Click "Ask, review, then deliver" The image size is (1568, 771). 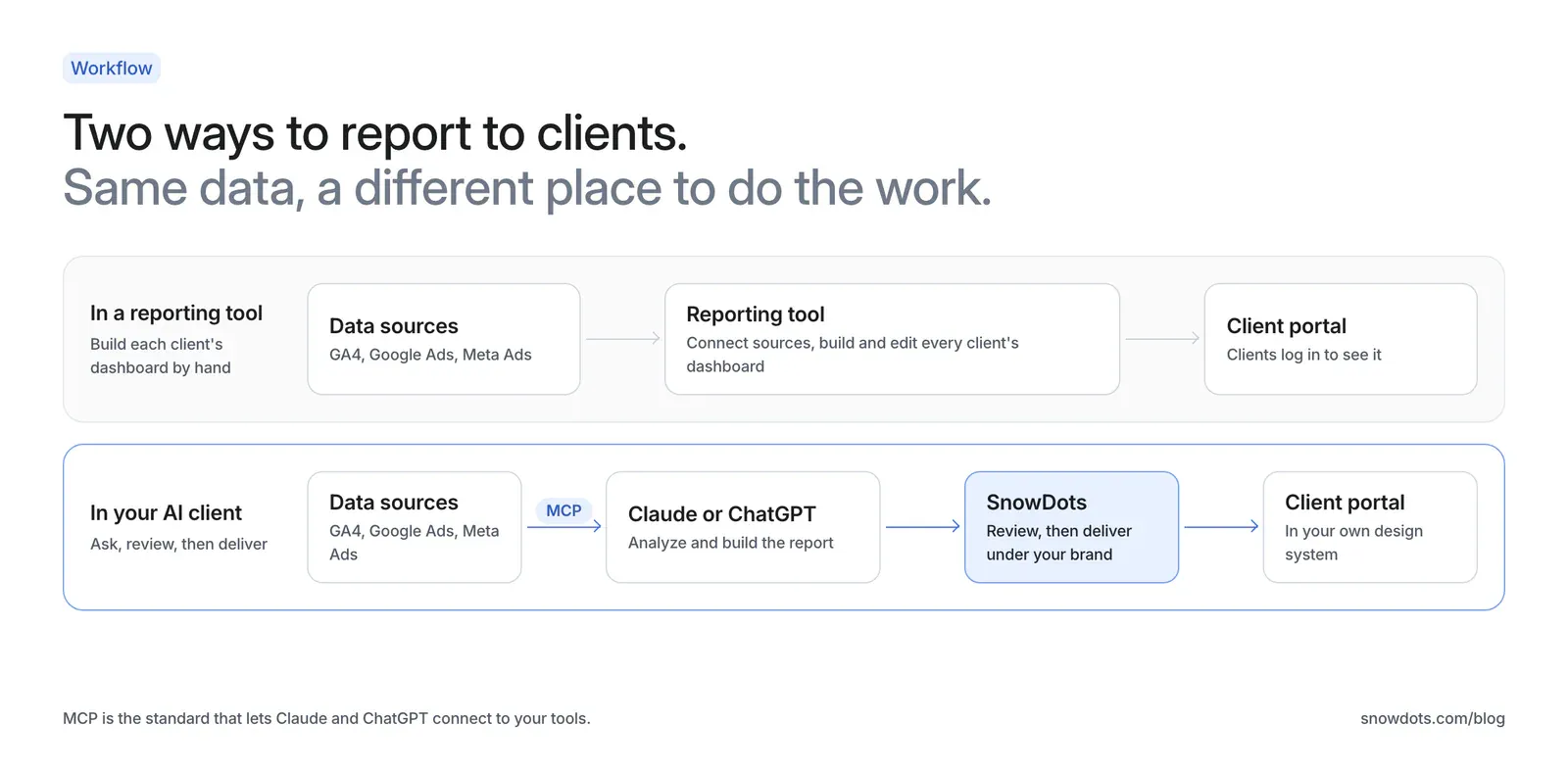(178, 544)
